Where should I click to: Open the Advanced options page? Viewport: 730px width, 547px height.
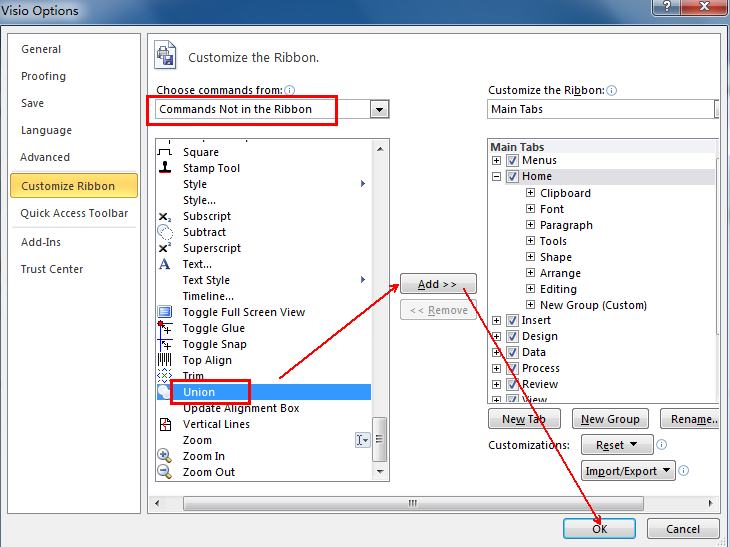(45, 157)
